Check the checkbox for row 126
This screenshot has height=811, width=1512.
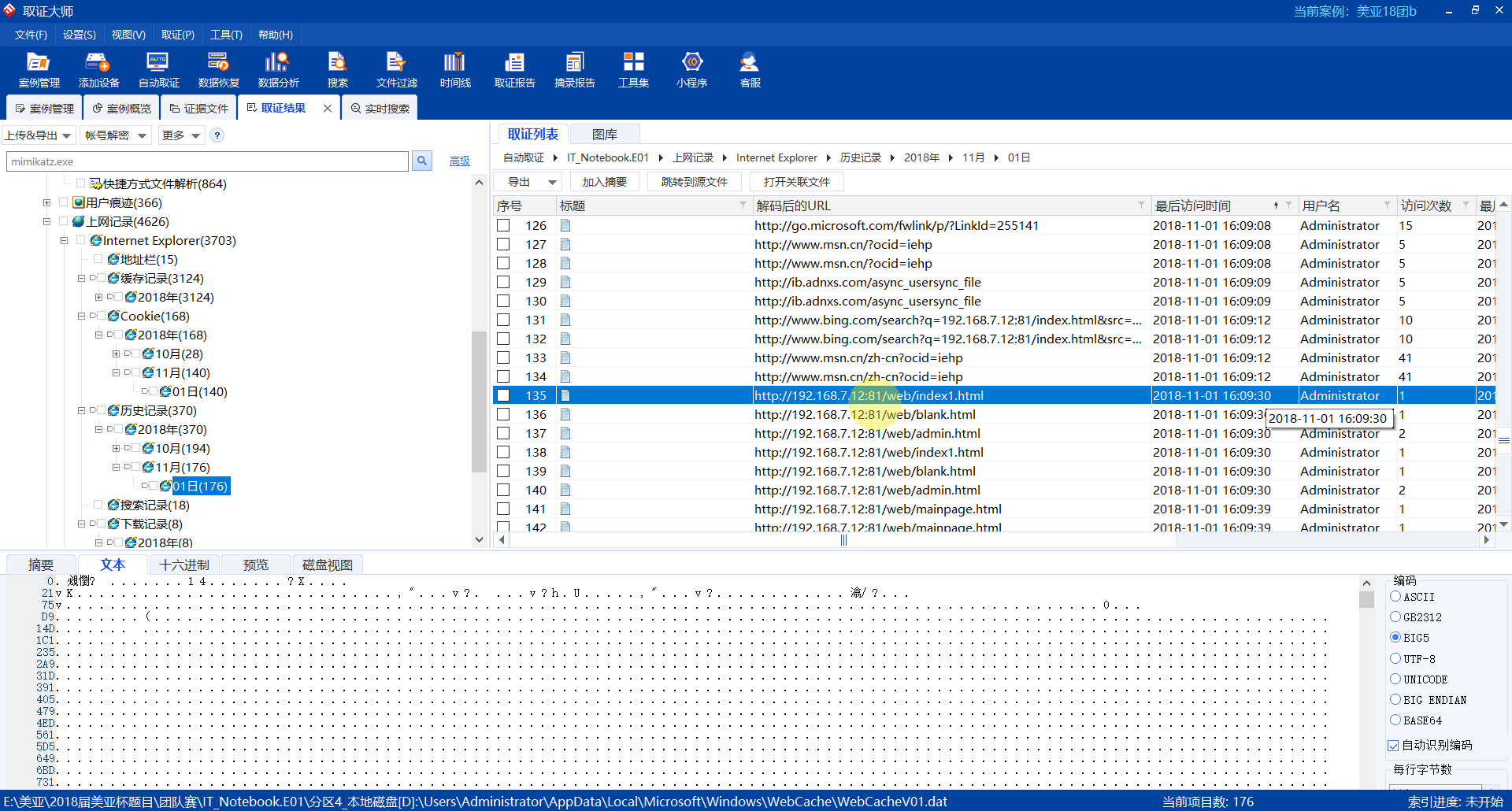(503, 225)
